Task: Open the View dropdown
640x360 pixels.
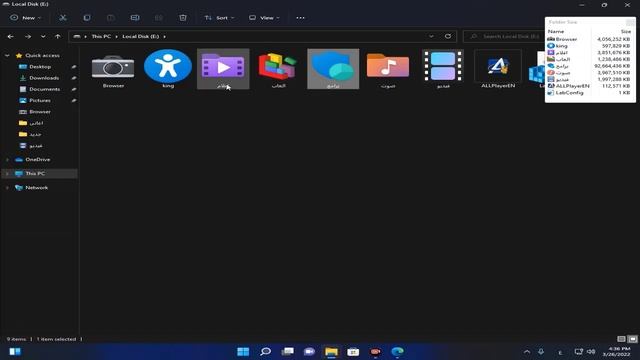Action: [264, 18]
